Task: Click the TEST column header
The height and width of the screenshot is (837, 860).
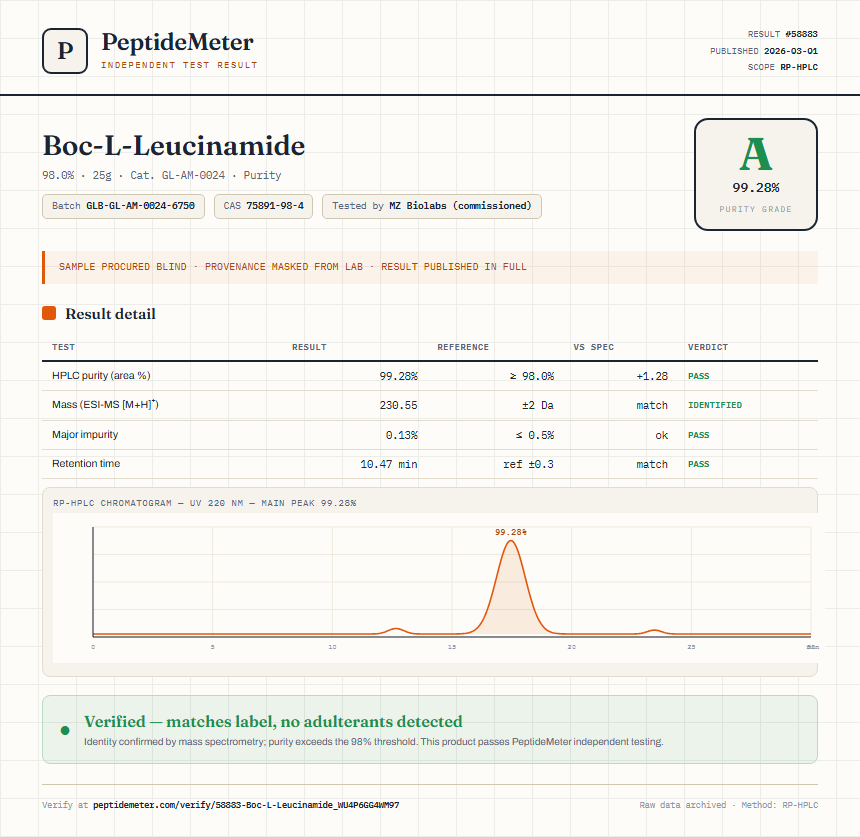Action: pos(64,347)
